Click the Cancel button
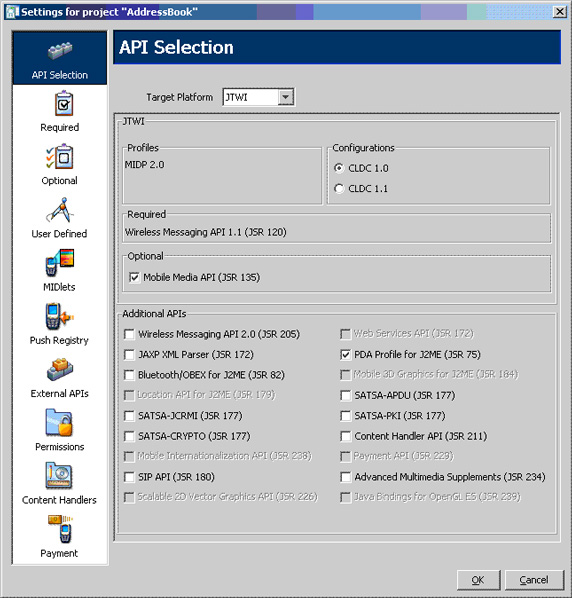 [x=534, y=580]
